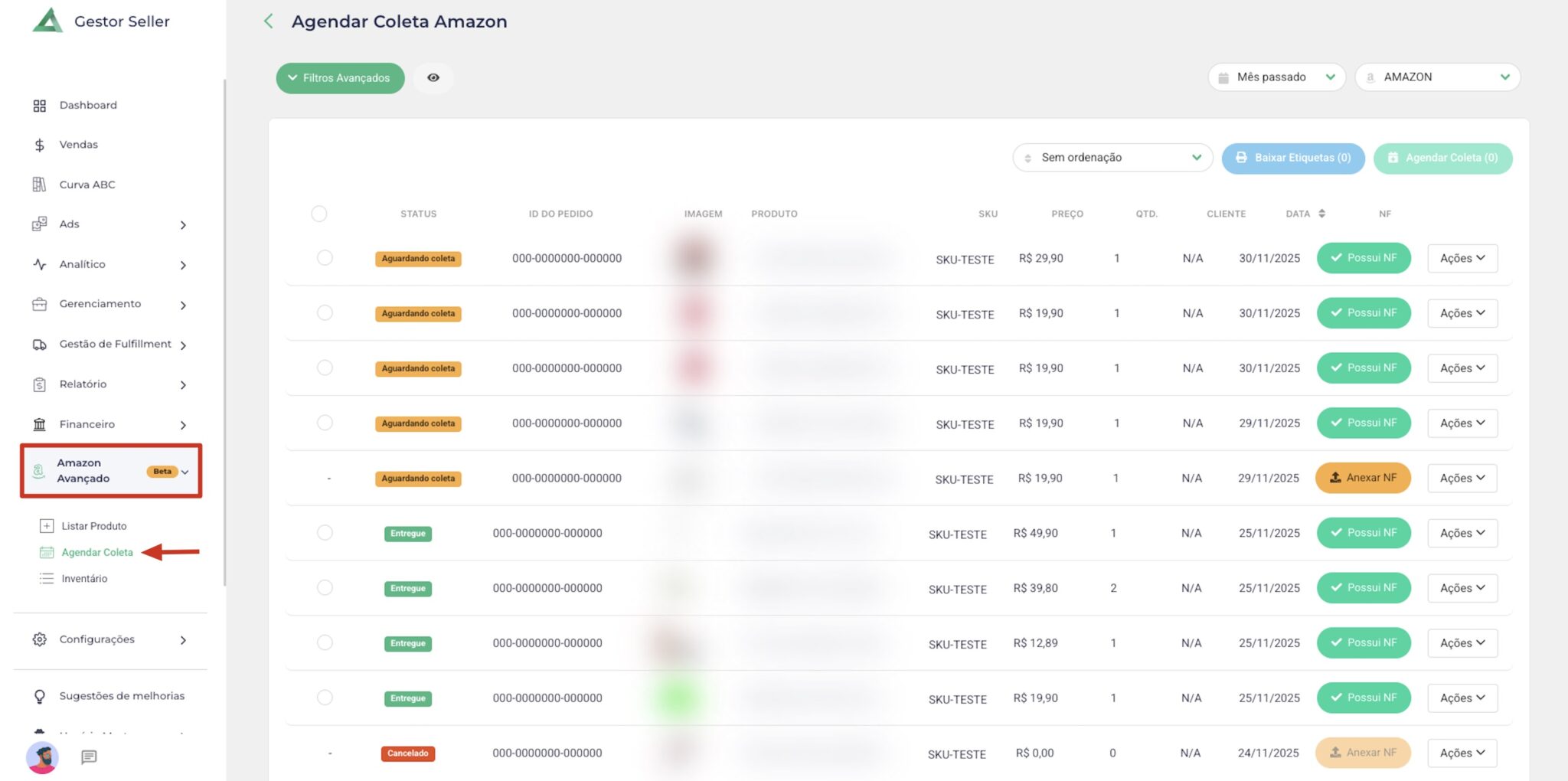1568x781 pixels.
Task: Click the Baixar Etiquetas button
Action: [1292, 158]
